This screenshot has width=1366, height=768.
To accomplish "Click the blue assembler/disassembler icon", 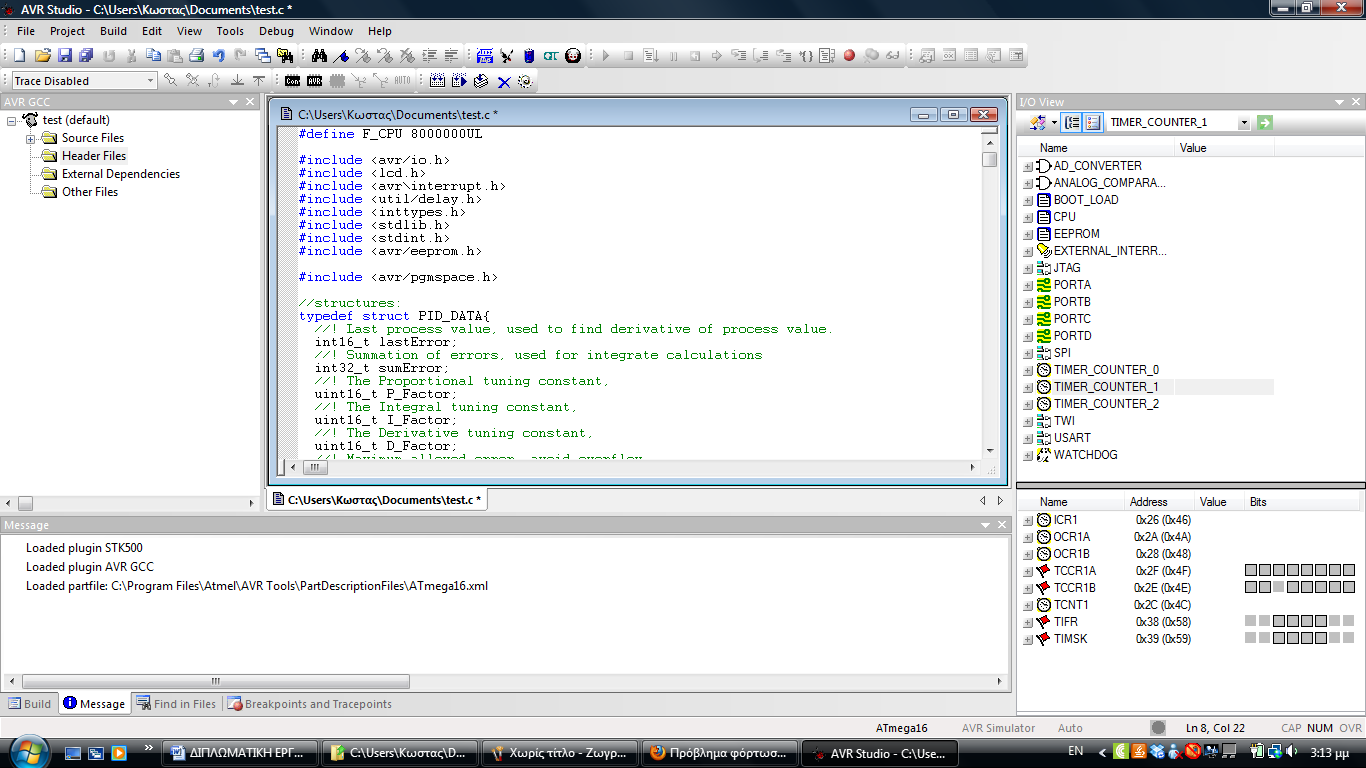I will [x=485, y=56].
